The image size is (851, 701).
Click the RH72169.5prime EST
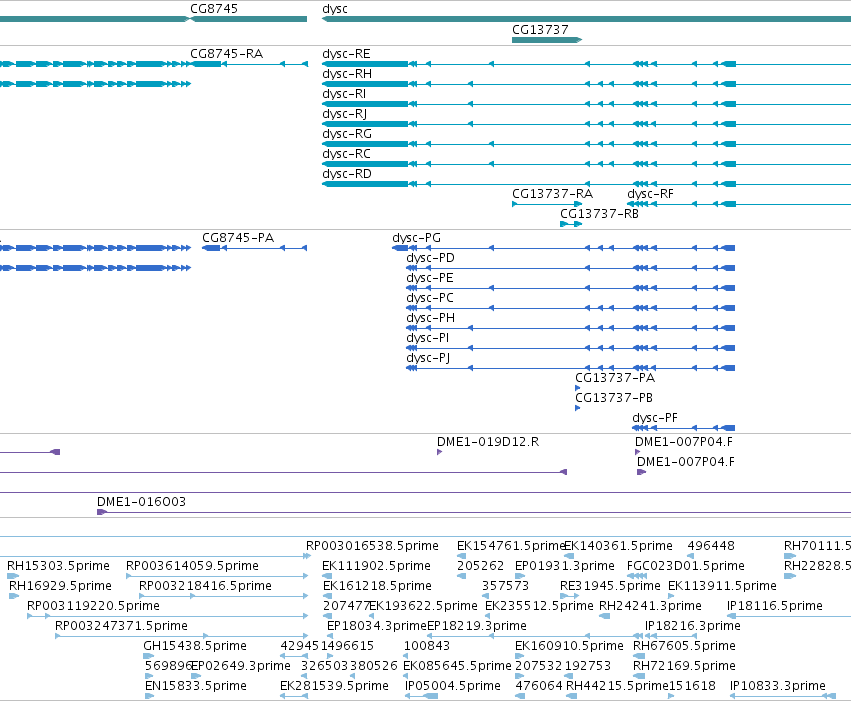pos(684,666)
